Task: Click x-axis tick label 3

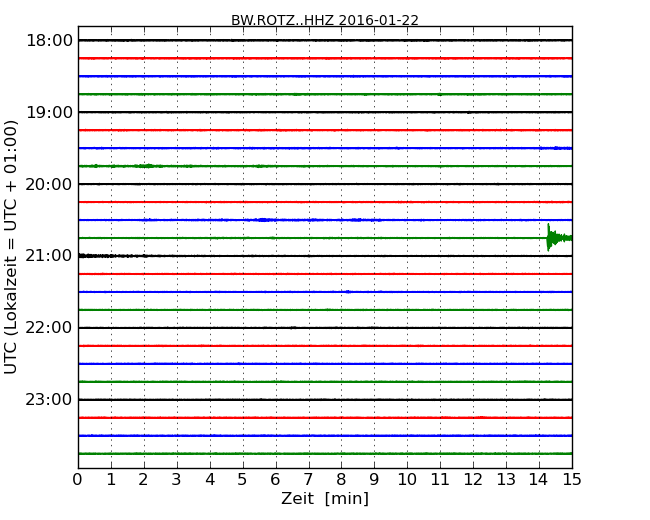Action: (177, 480)
